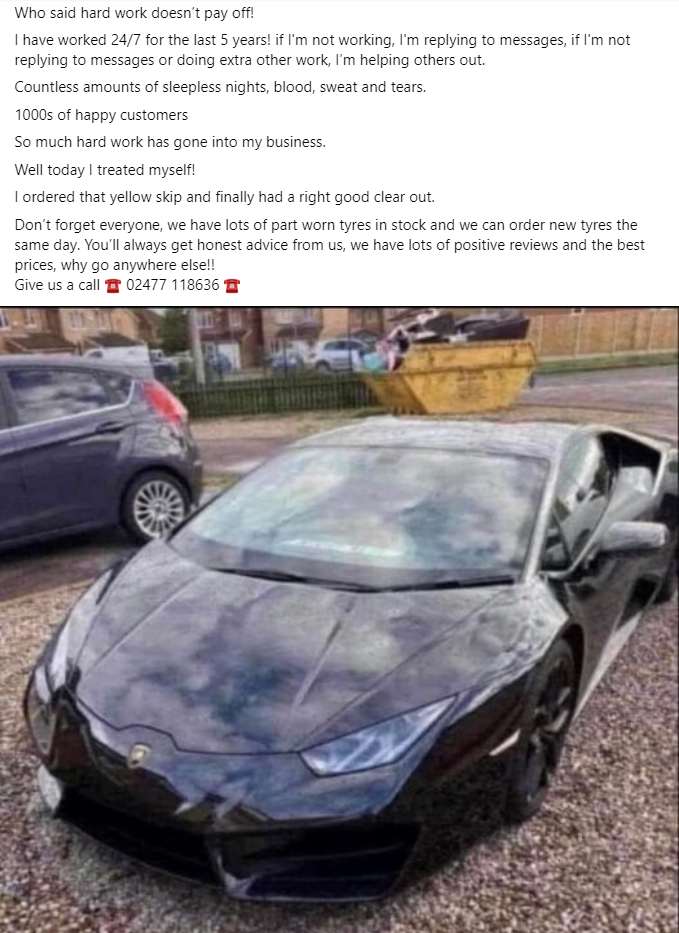Click 'So much hard work has gone into my business'

click(x=170, y=142)
